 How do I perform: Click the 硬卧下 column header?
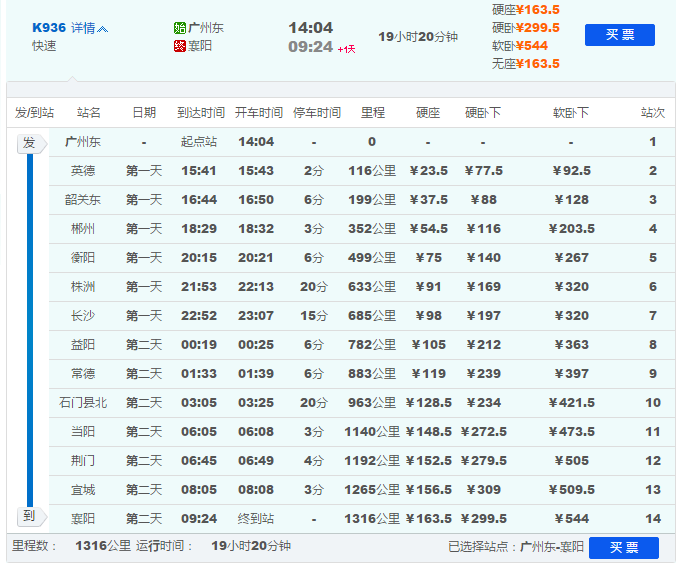pos(483,113)
